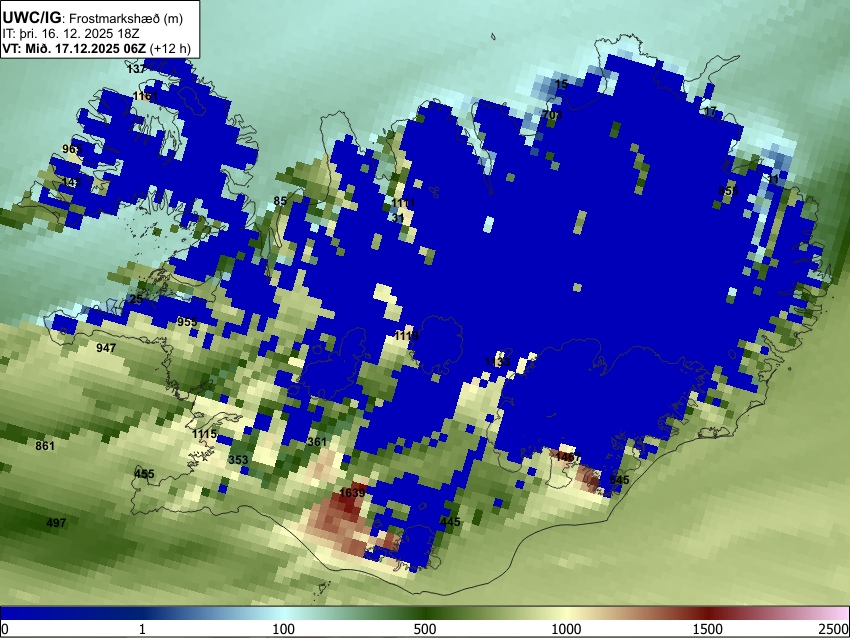This screenshot has height=638, width=850.
Task: Click the '15' value label
Action: pyautogui.click(x=562, y=84)
